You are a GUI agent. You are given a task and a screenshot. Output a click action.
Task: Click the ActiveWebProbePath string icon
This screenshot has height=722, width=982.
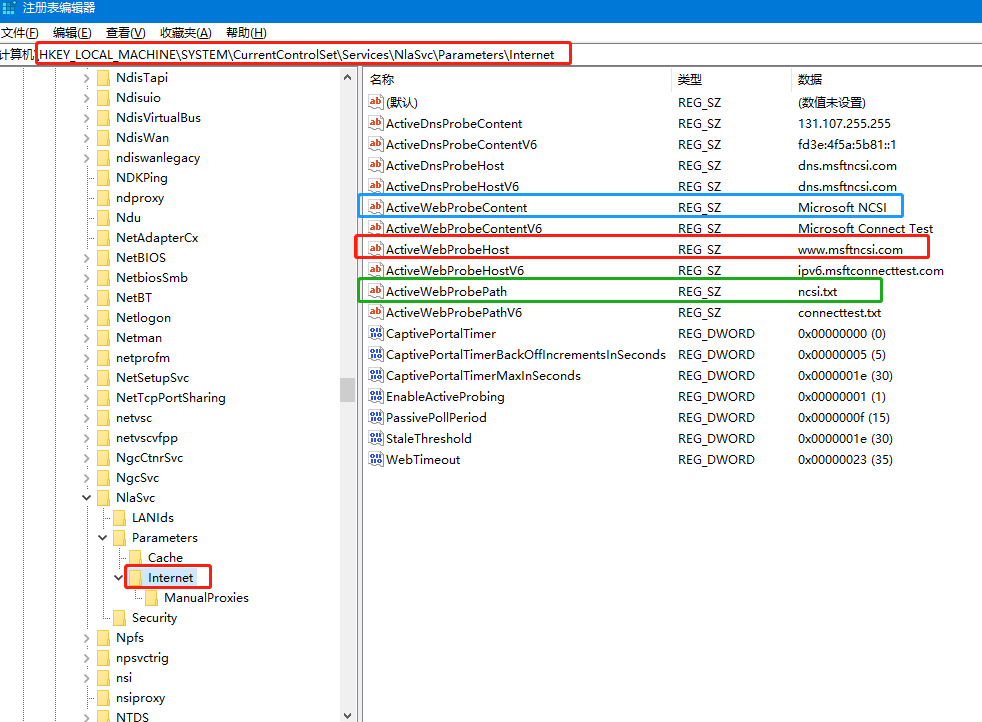[375, 291]
